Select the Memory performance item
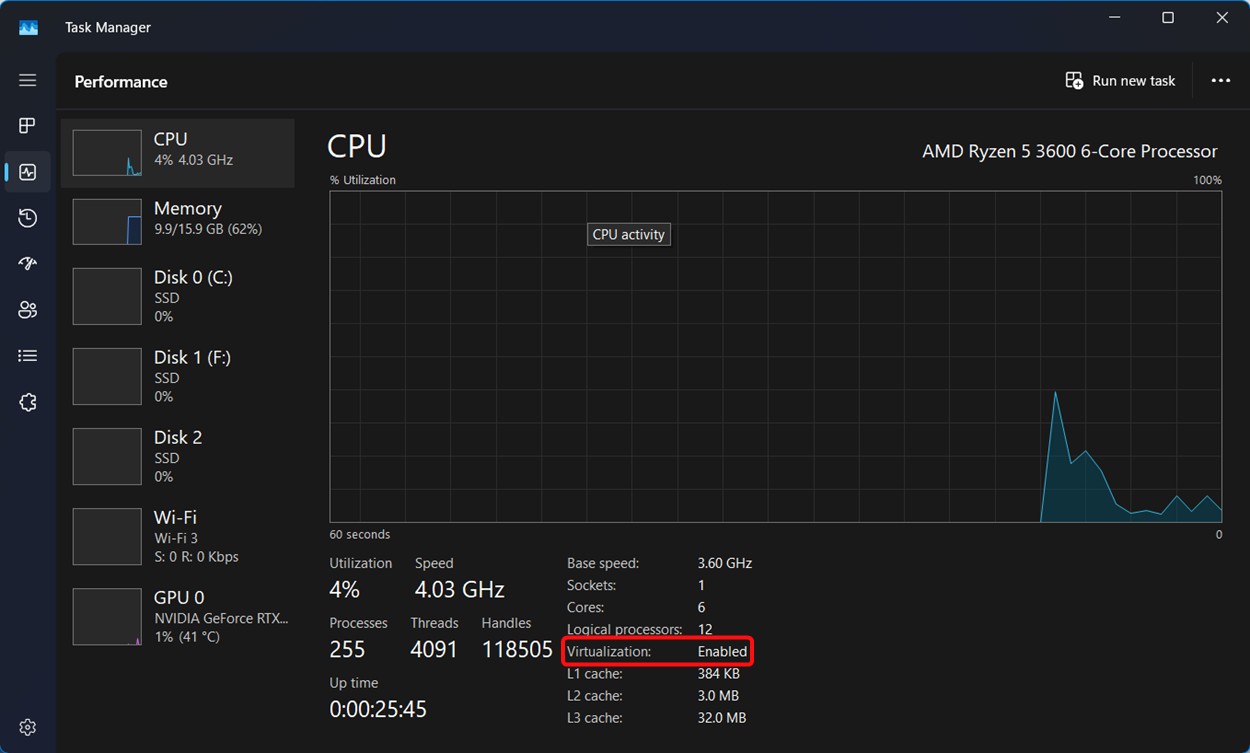 coord(178,222)
